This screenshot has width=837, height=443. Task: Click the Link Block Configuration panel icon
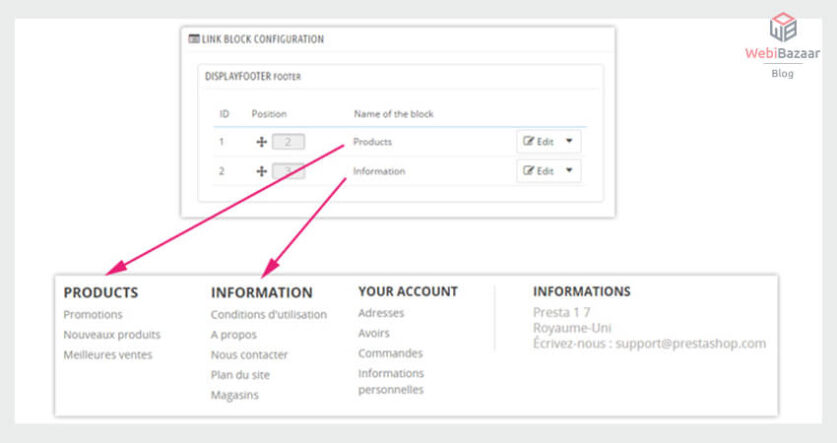tap(193, 39)
